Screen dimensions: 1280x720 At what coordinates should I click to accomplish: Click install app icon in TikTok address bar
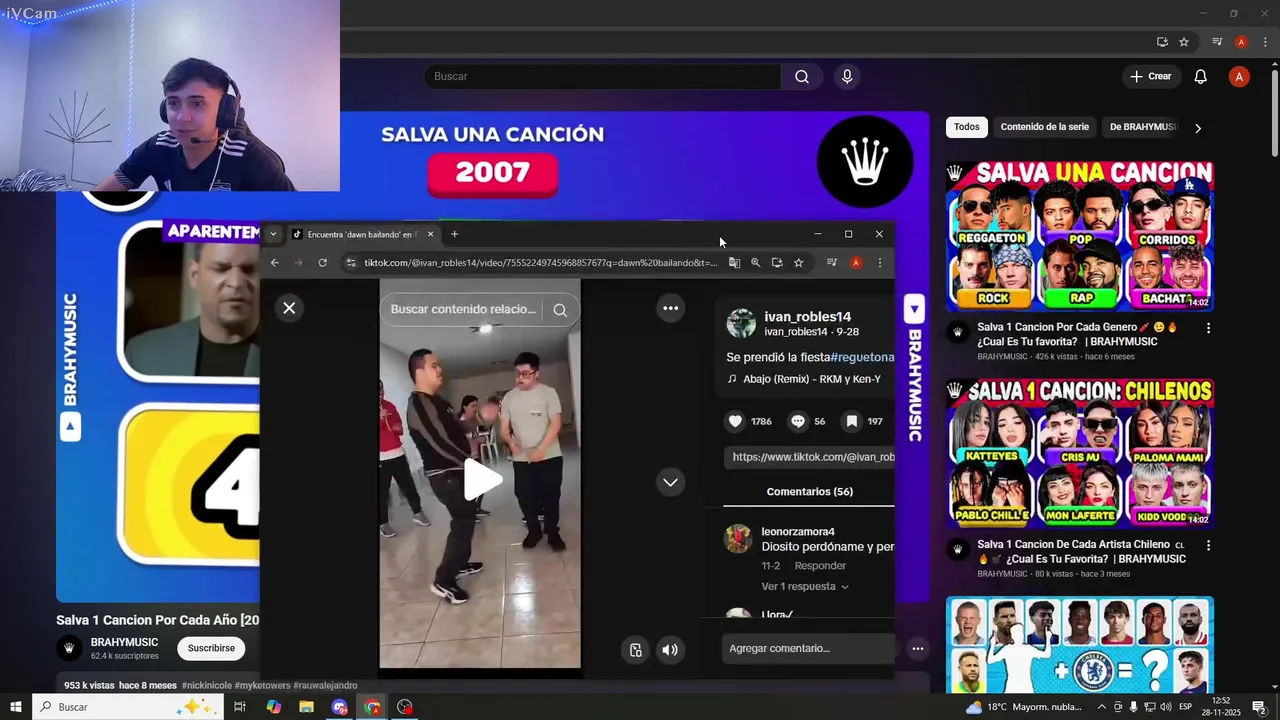click(x=777, y=263)
